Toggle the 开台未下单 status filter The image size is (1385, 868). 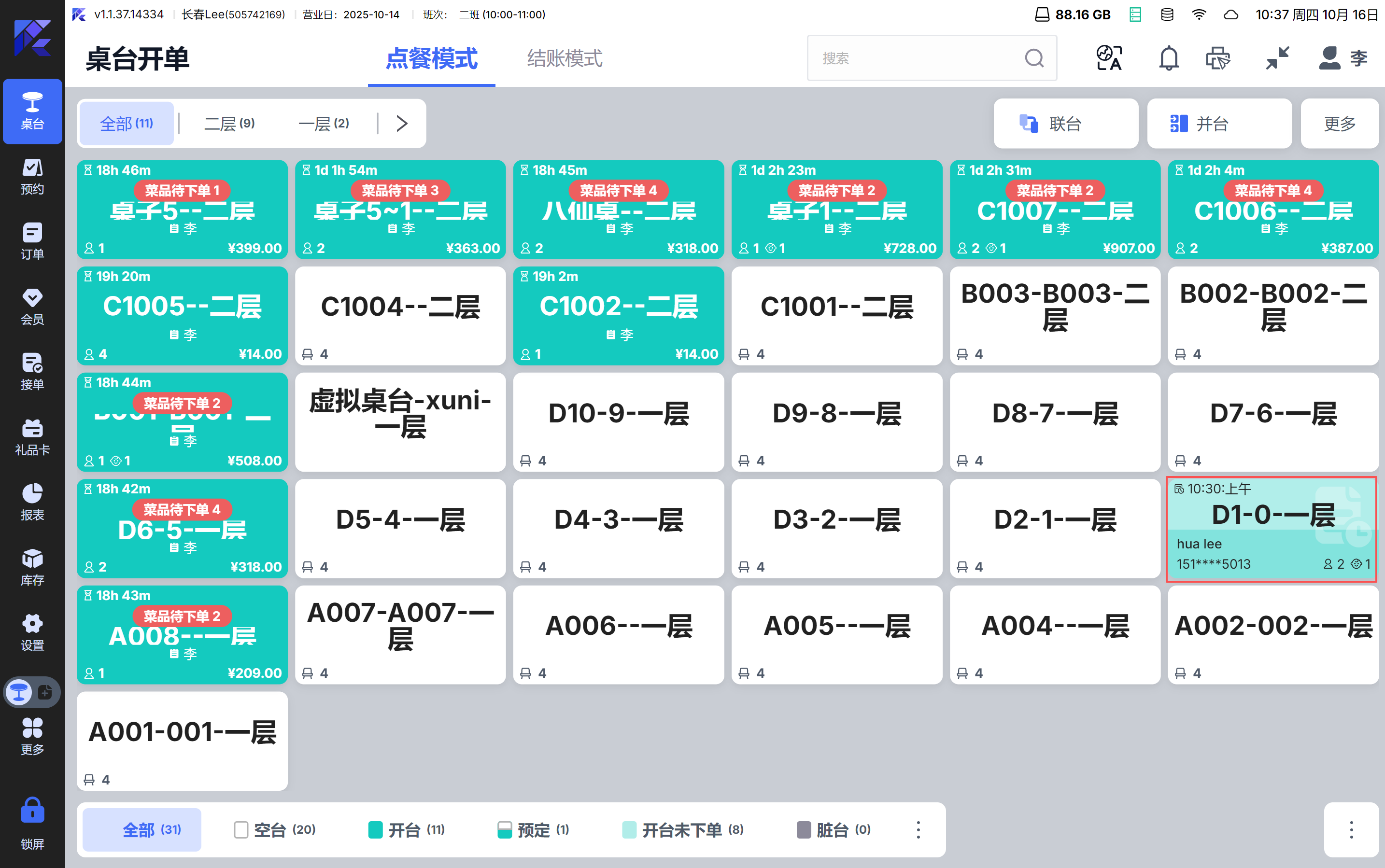pyautogui.click(x=682, y=829)
